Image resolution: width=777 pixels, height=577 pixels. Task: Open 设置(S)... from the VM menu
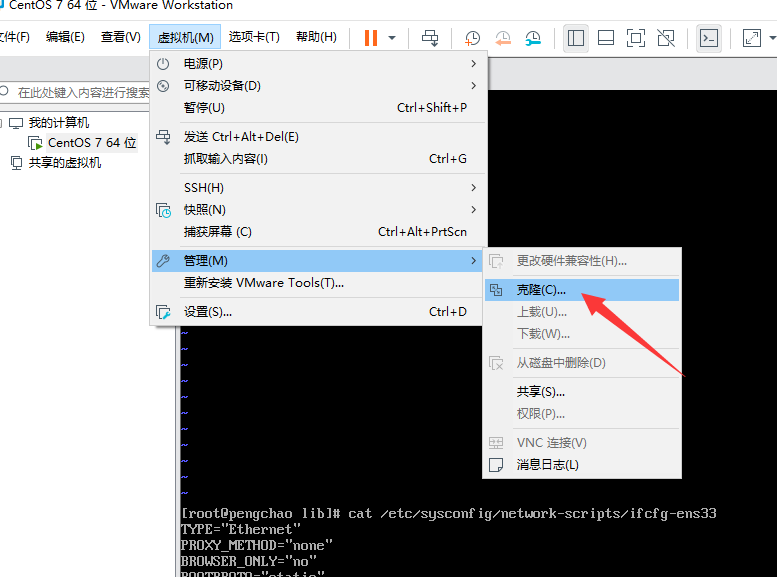click(317, 312)
